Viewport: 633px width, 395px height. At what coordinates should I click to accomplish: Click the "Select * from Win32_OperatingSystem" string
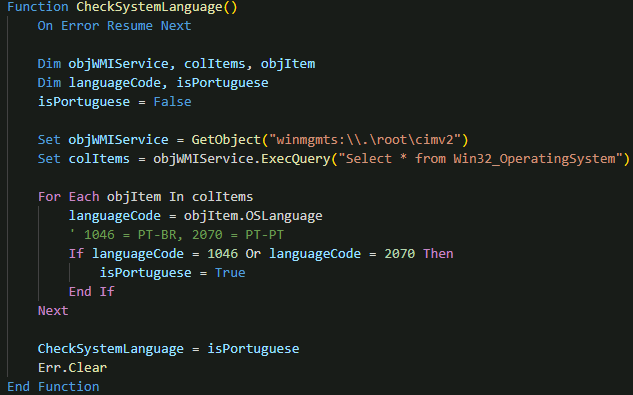click(480, 159)
